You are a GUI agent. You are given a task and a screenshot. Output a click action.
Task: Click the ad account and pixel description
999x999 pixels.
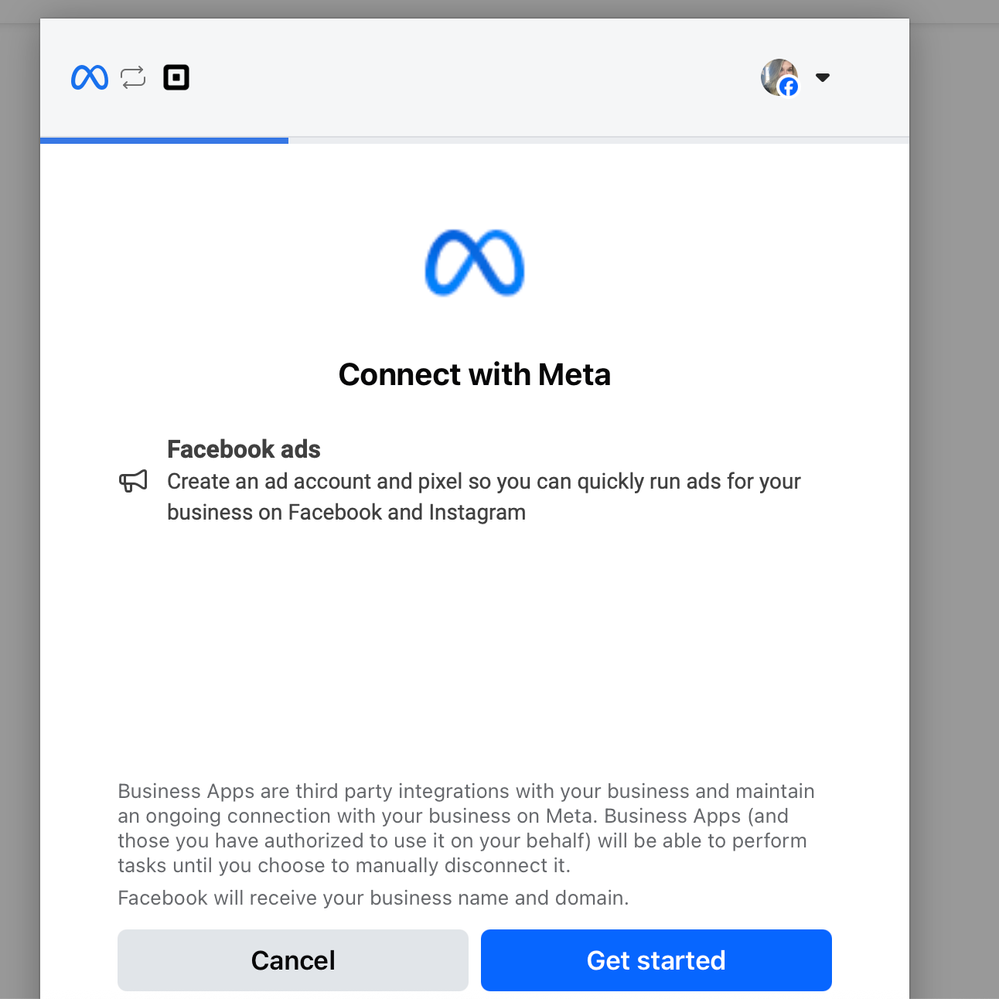[x=483, y=497]
